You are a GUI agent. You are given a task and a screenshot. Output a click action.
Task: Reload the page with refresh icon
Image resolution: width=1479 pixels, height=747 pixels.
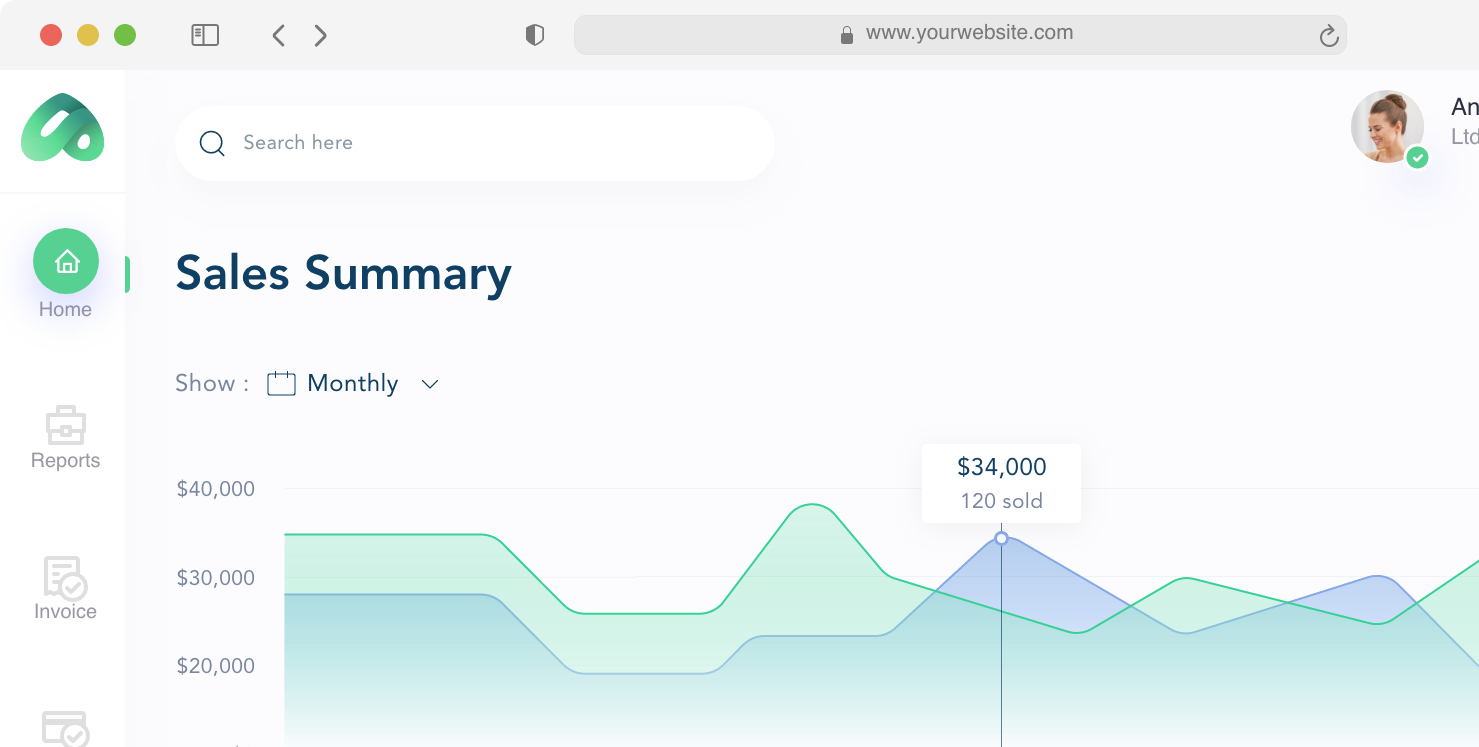click(x=1328, y=36)
